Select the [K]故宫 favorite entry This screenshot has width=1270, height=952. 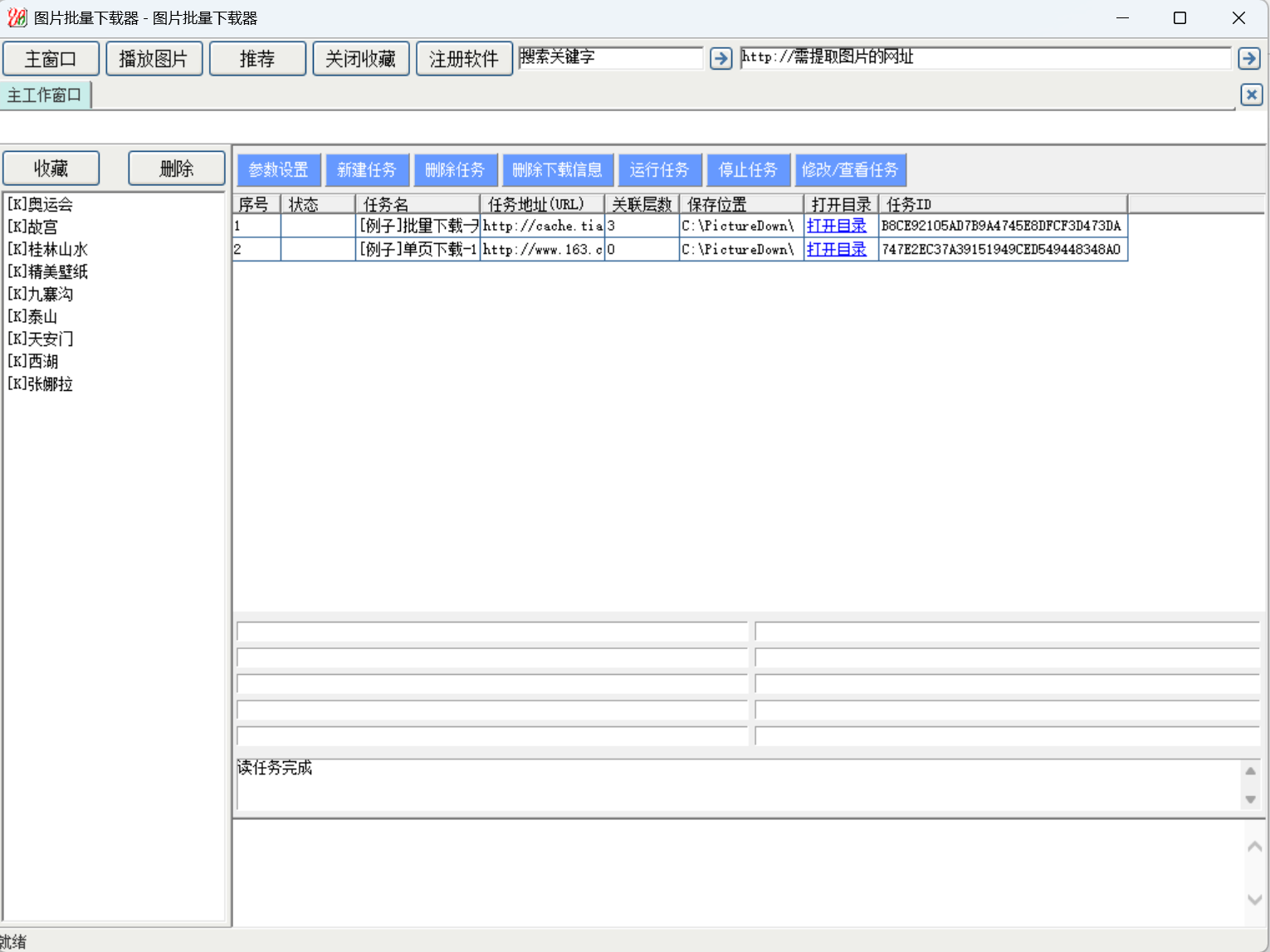32,227
